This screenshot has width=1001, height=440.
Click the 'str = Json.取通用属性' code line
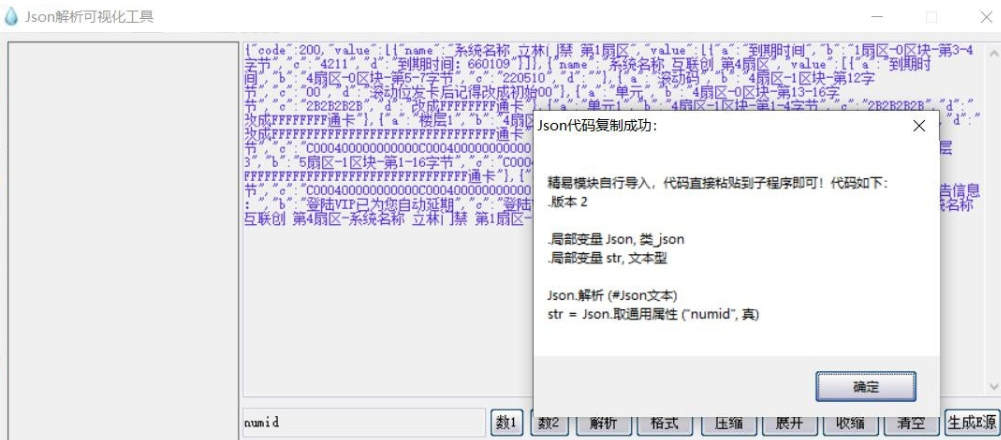pos(654,314)
